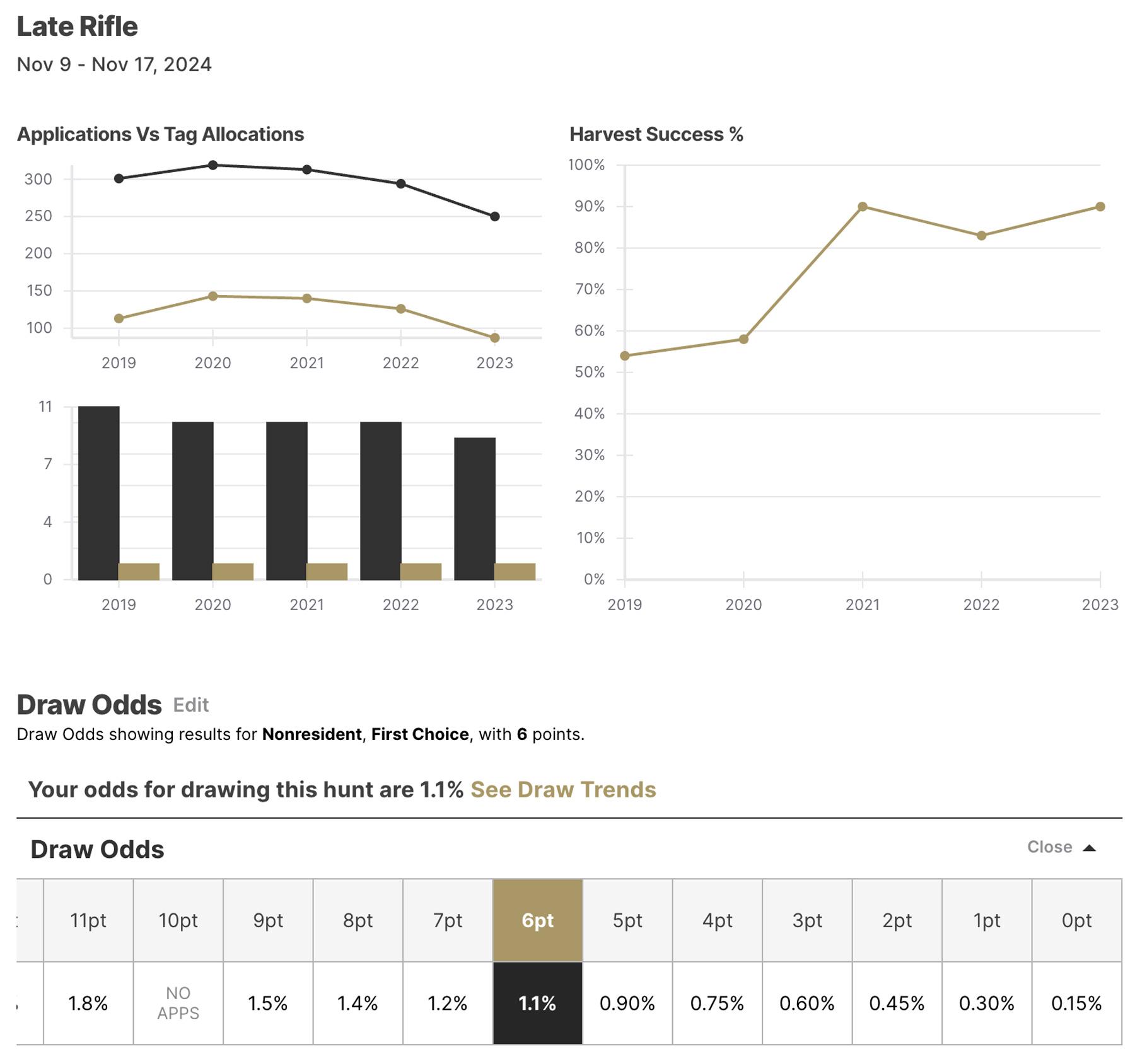Image resolution: width=1135 pixels, height=1064 pixels.
Task: Click the 2021 peak point on Harvest Success chart
Action: coord(862,205)
